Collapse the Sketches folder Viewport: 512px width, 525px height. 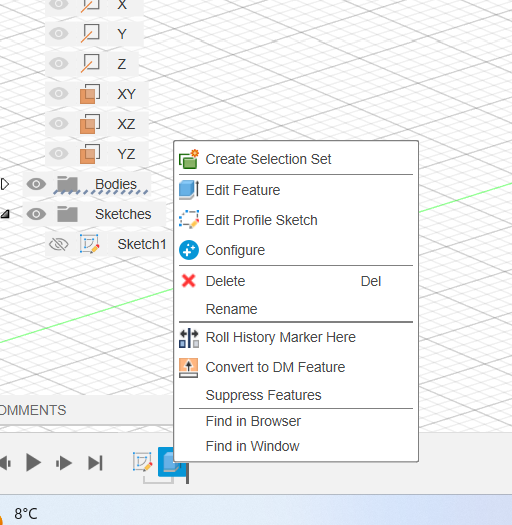tap(5, 214)
